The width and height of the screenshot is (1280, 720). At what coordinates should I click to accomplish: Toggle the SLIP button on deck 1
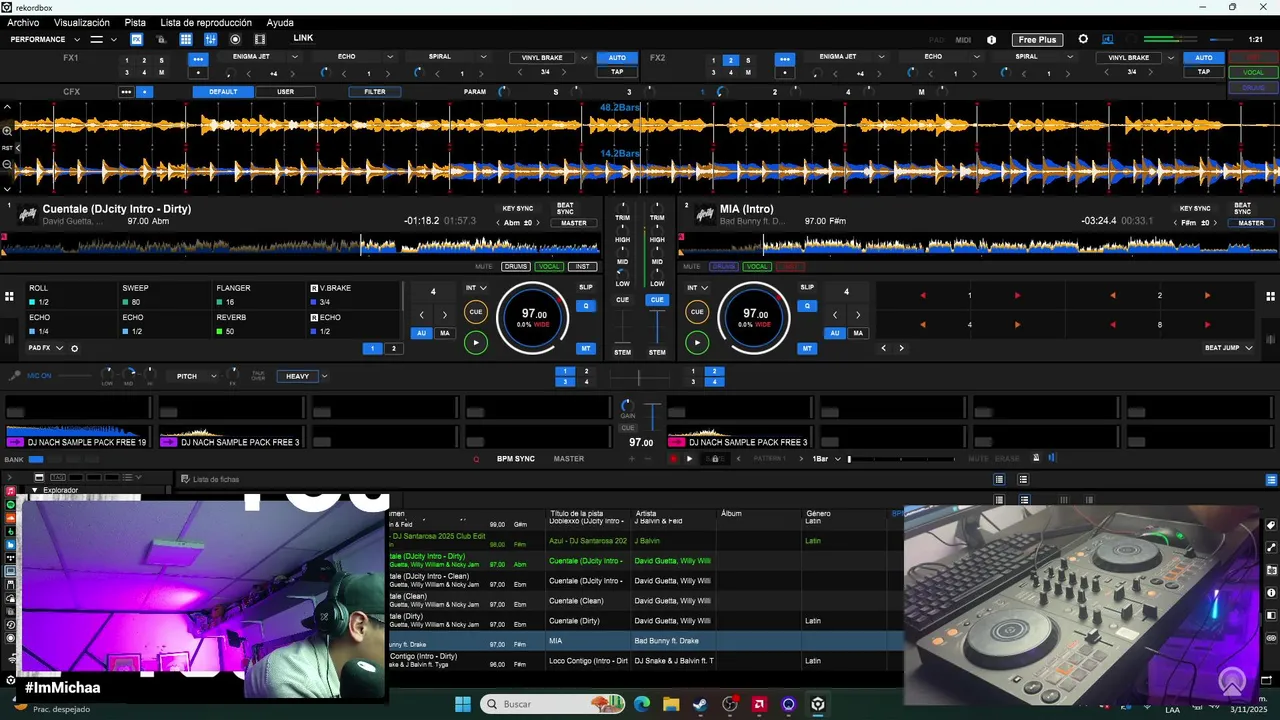586,287
